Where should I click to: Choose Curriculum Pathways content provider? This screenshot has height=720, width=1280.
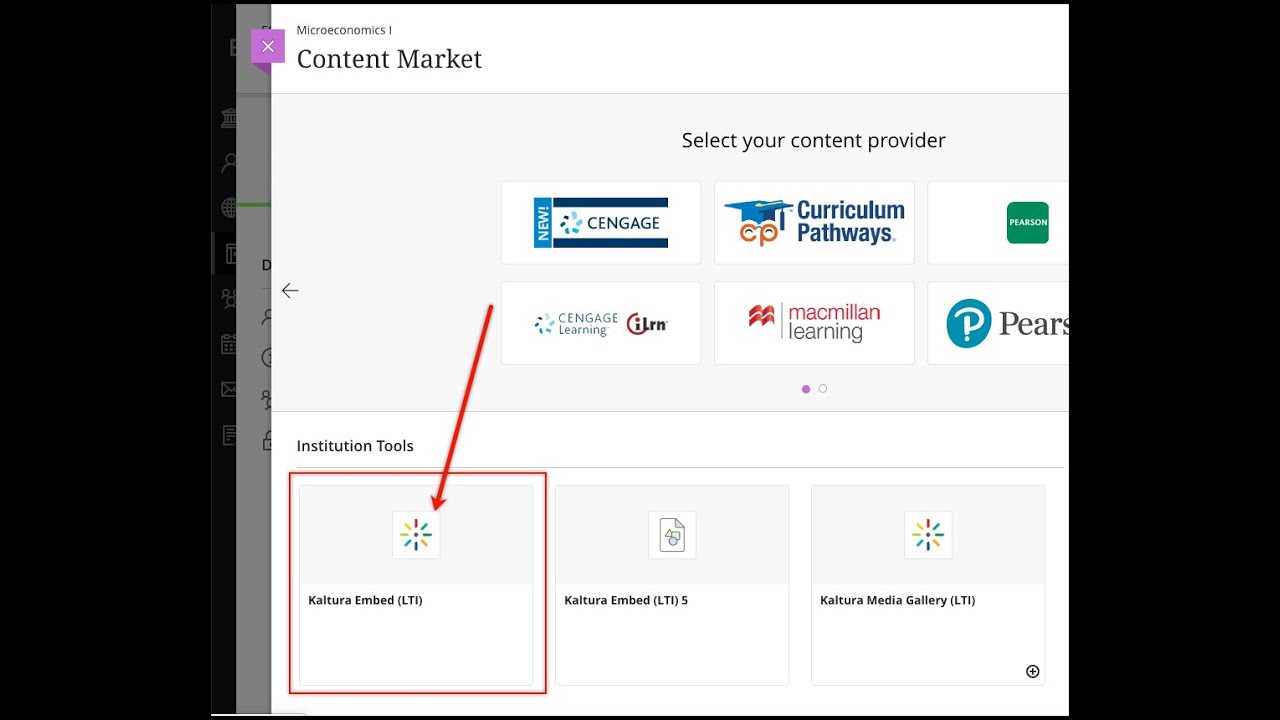814,223
